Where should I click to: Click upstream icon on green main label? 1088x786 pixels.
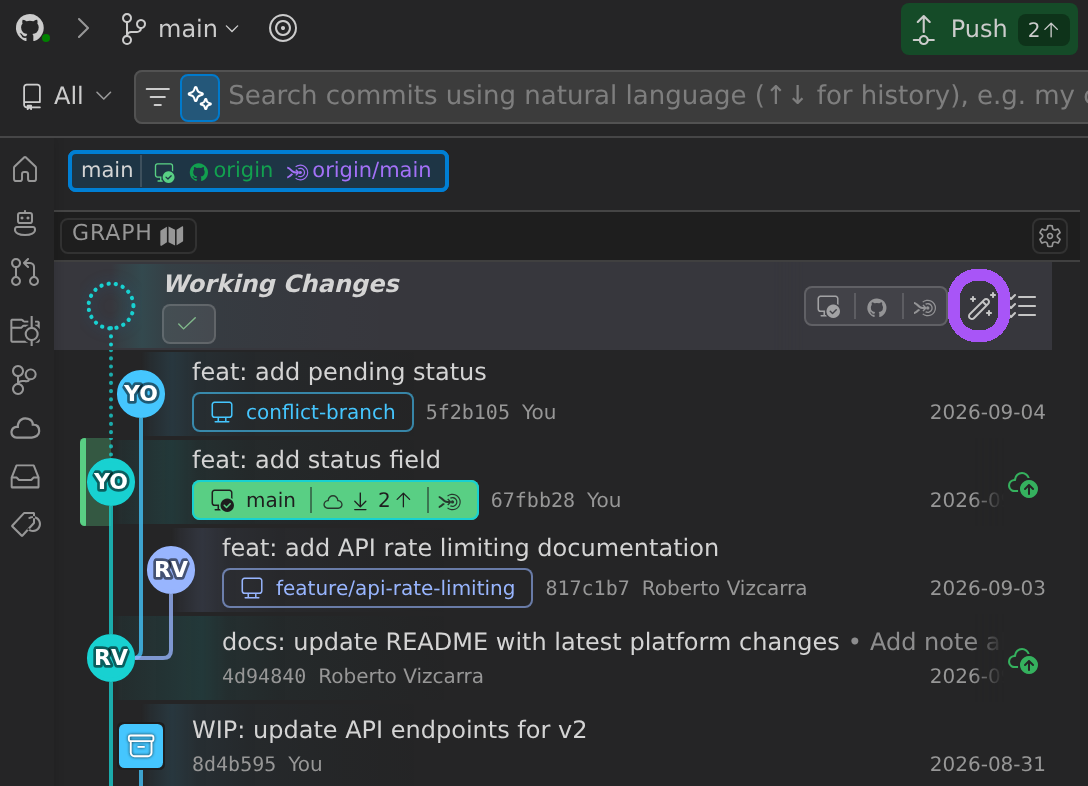pyautogui.click(x=450, y=501)
